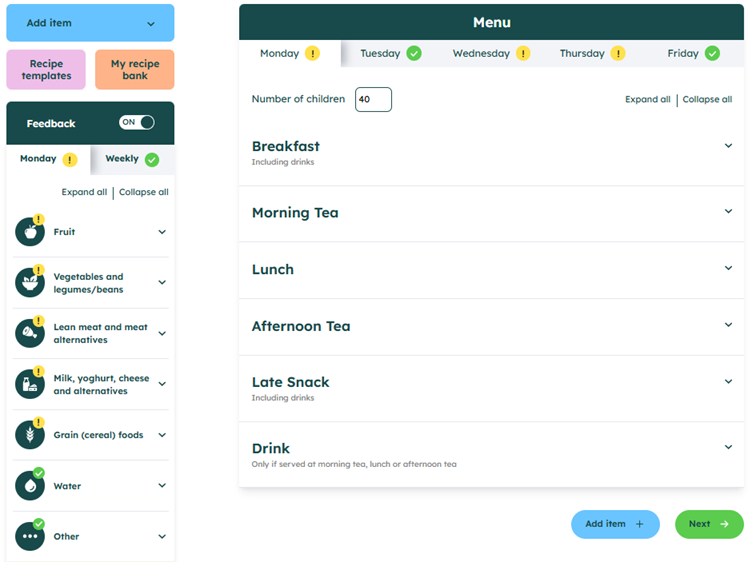Click the yellow alert badge on Milk icon
Screen dimensions: 752x562
38,372
